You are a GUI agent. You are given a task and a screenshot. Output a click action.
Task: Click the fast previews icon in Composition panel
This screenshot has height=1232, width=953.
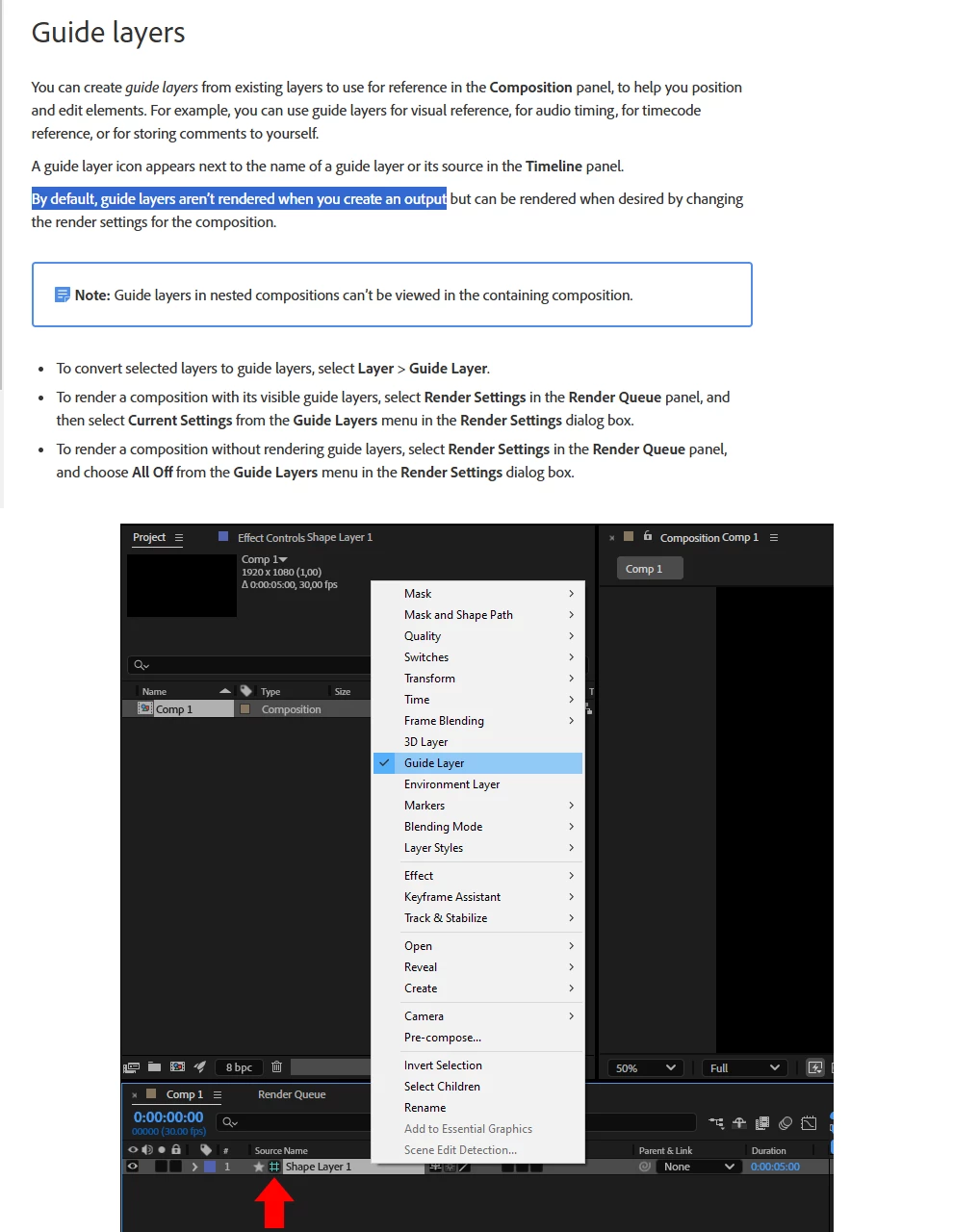point(815,1067)
